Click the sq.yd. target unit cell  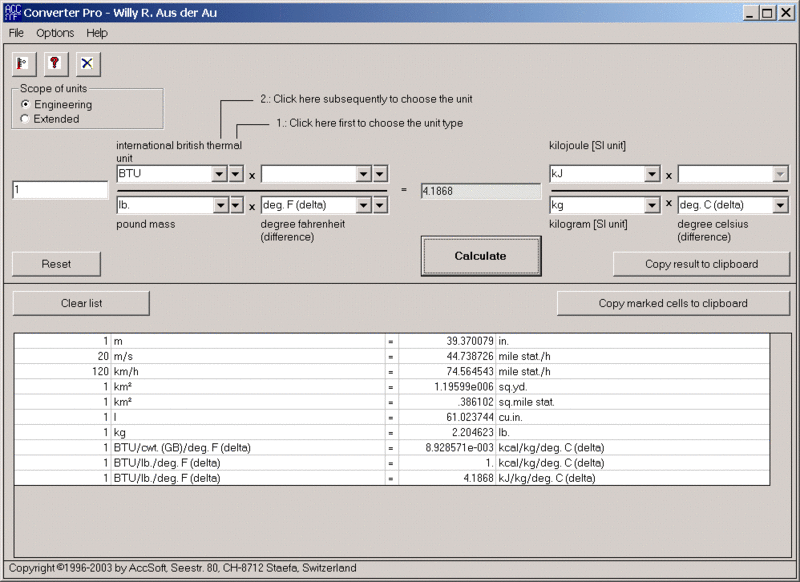click(633, 387)
